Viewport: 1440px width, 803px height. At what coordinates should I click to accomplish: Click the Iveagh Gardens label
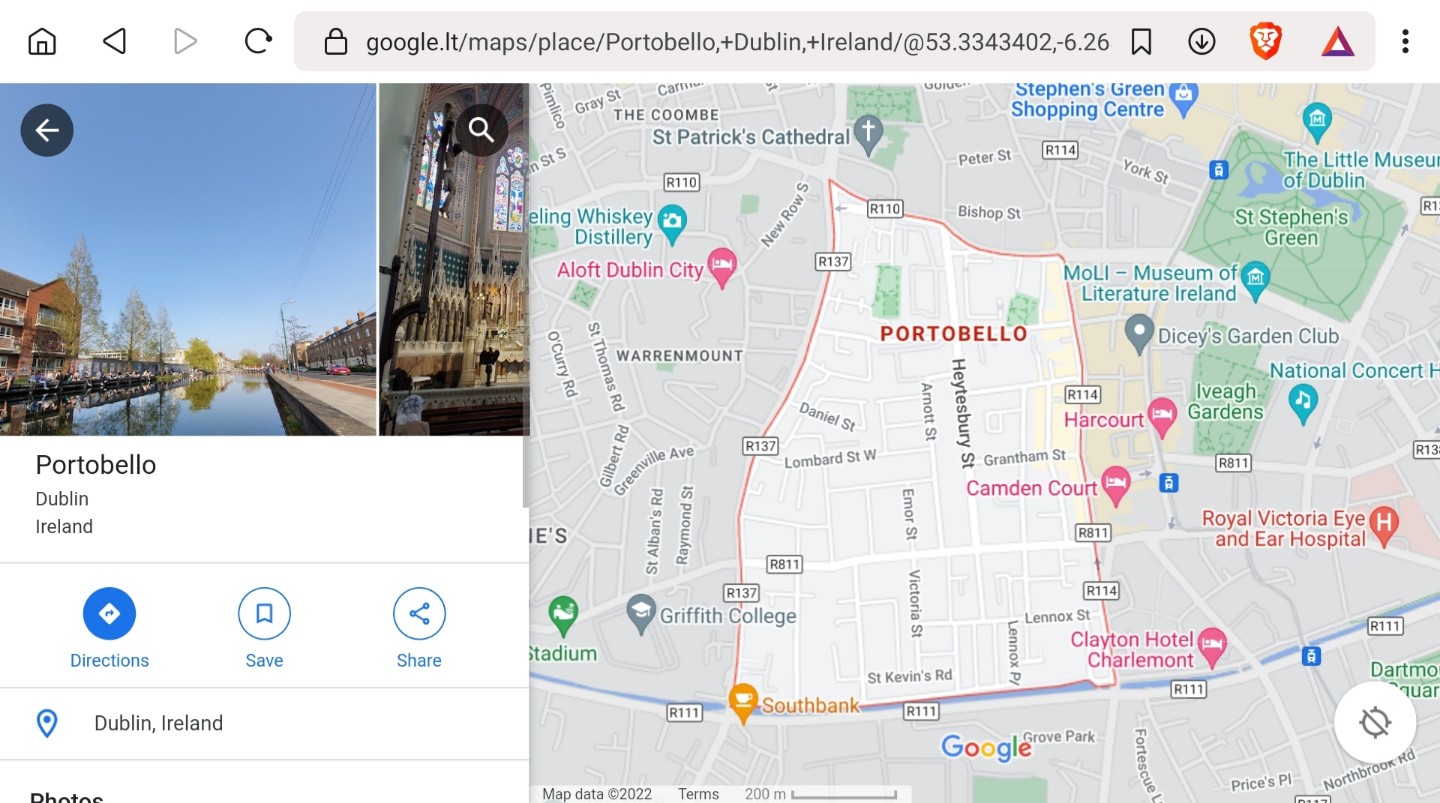coord(1226,401)
